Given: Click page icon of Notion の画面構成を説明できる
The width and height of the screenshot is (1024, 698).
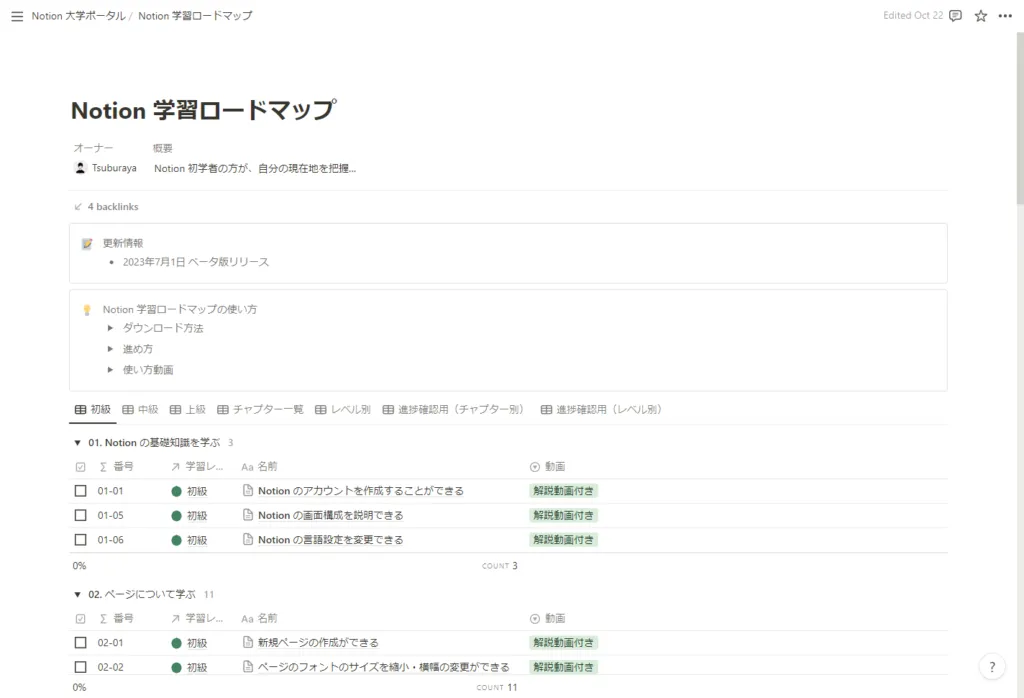Looking at the screenshot, I should coord(248,515).
